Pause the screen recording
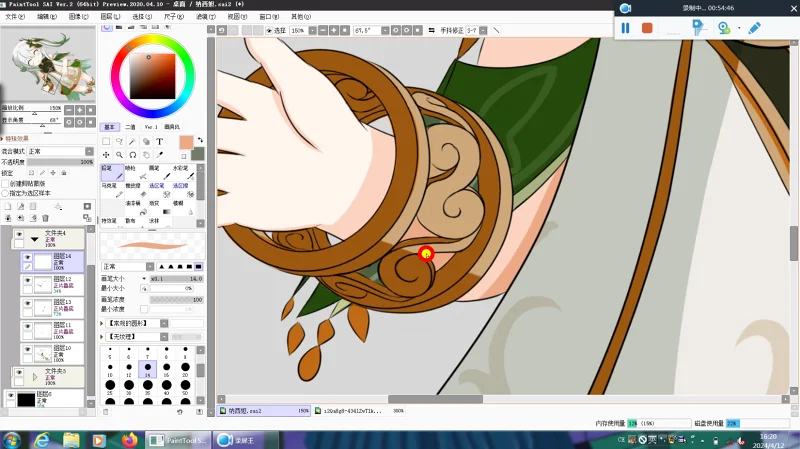Viewport: 800px width, 449px height. pos(625,28)
